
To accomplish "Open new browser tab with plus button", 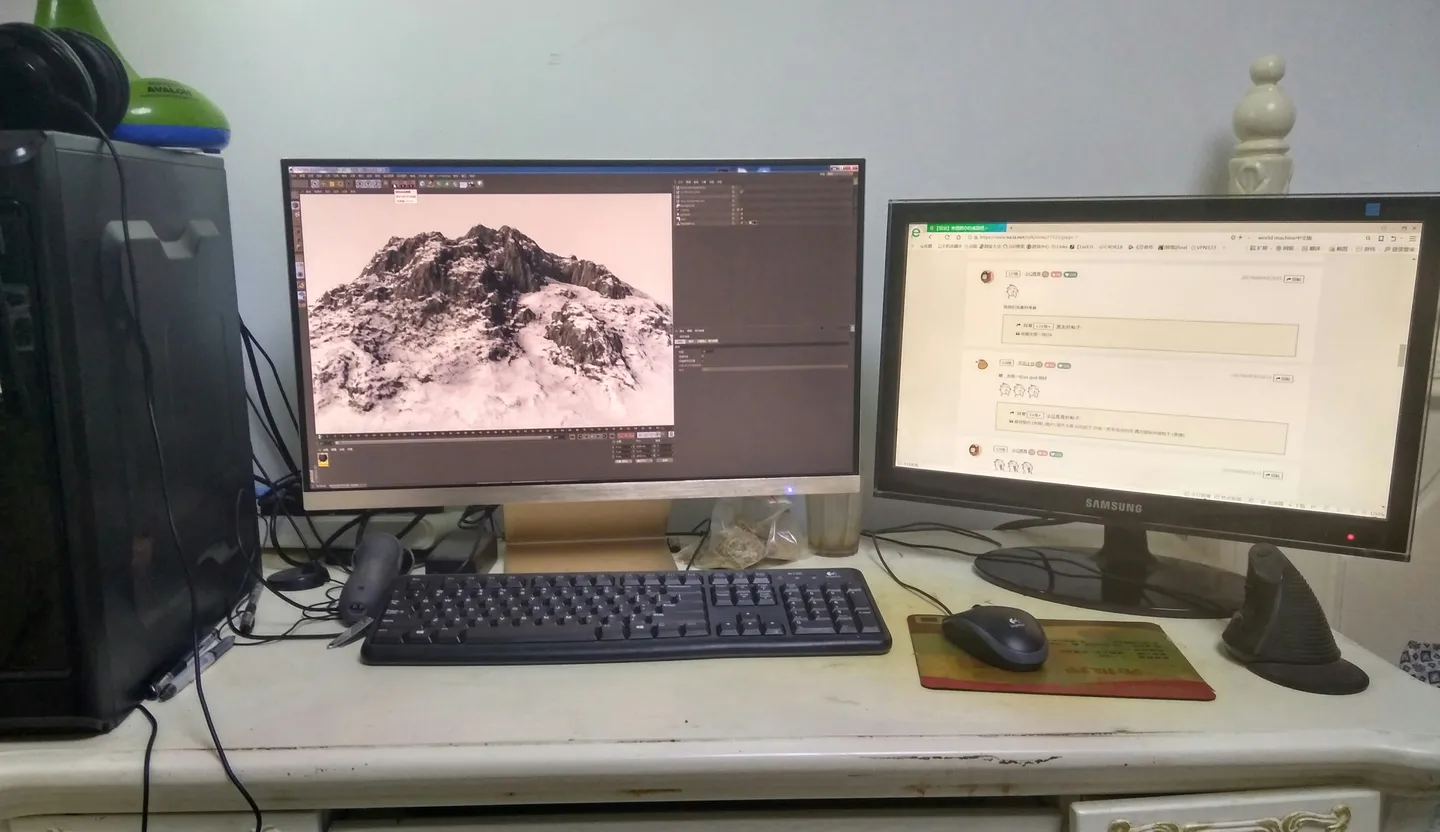I will coord(1011,228).
